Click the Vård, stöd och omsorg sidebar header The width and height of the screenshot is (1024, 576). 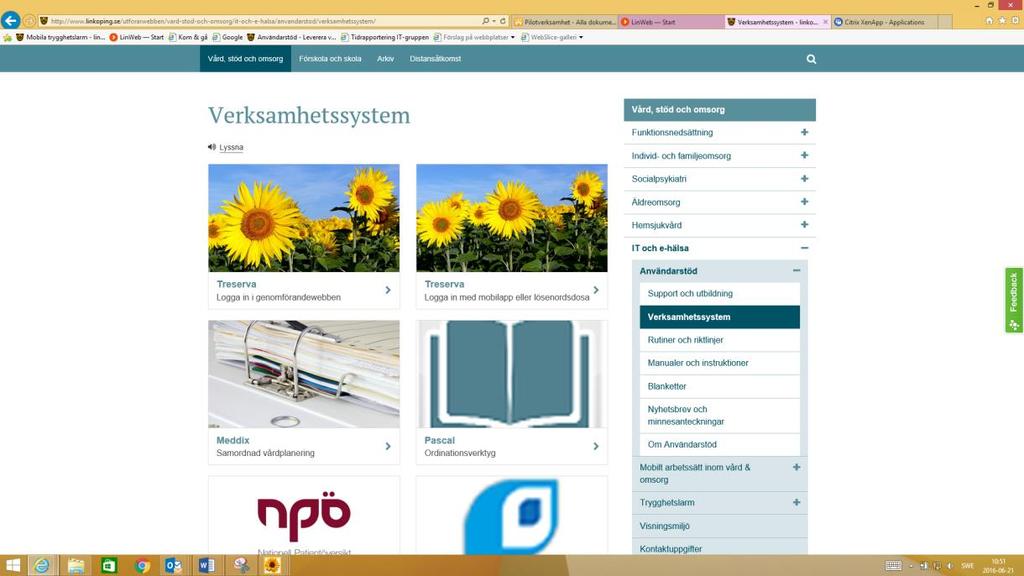(x=720, y=110)
